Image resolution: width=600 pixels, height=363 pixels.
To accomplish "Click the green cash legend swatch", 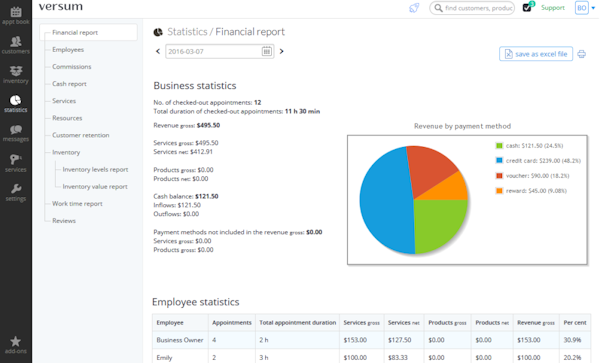I will click(x=499, y=146).
